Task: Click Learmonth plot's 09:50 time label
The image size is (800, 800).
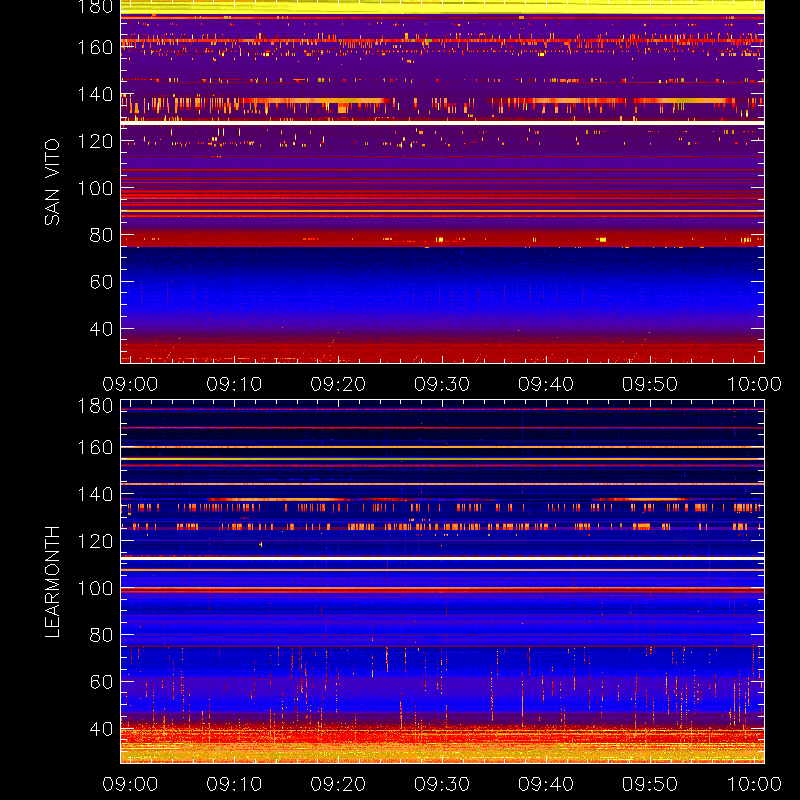Action: [x=650, y=784]
